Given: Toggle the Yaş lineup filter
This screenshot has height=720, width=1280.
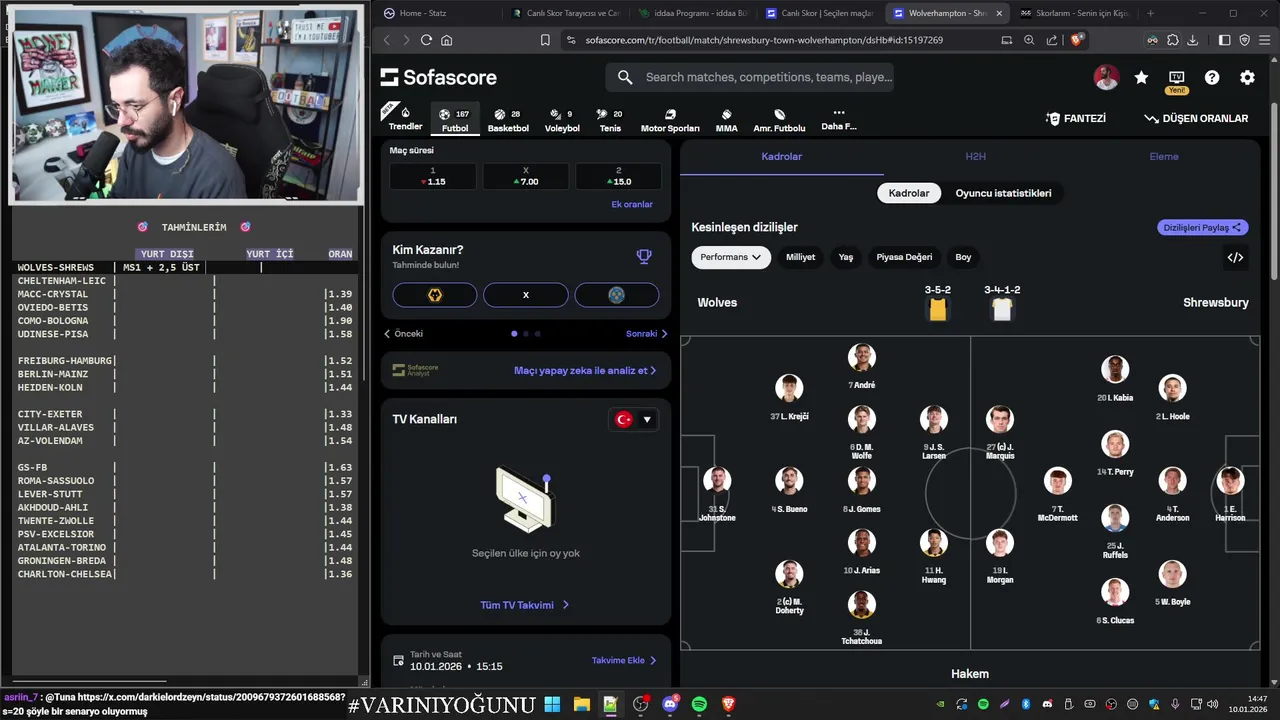Looking at the screenshot, I should coord(846,257).
